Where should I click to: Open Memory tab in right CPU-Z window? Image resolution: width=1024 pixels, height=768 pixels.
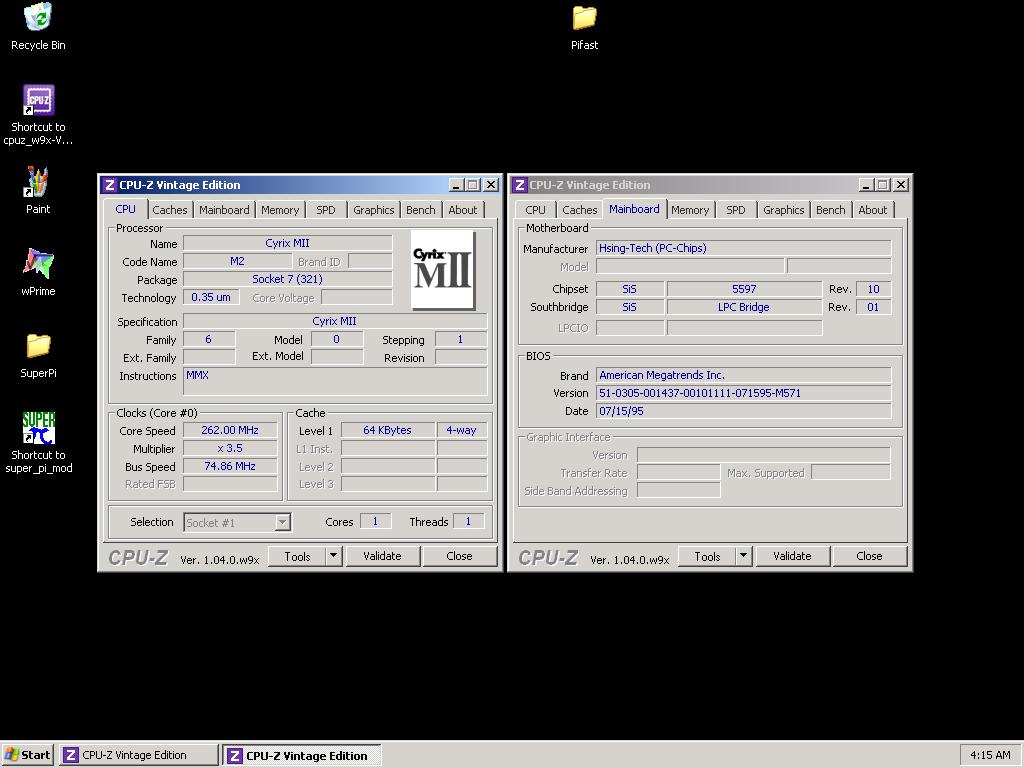click(690, 210)
